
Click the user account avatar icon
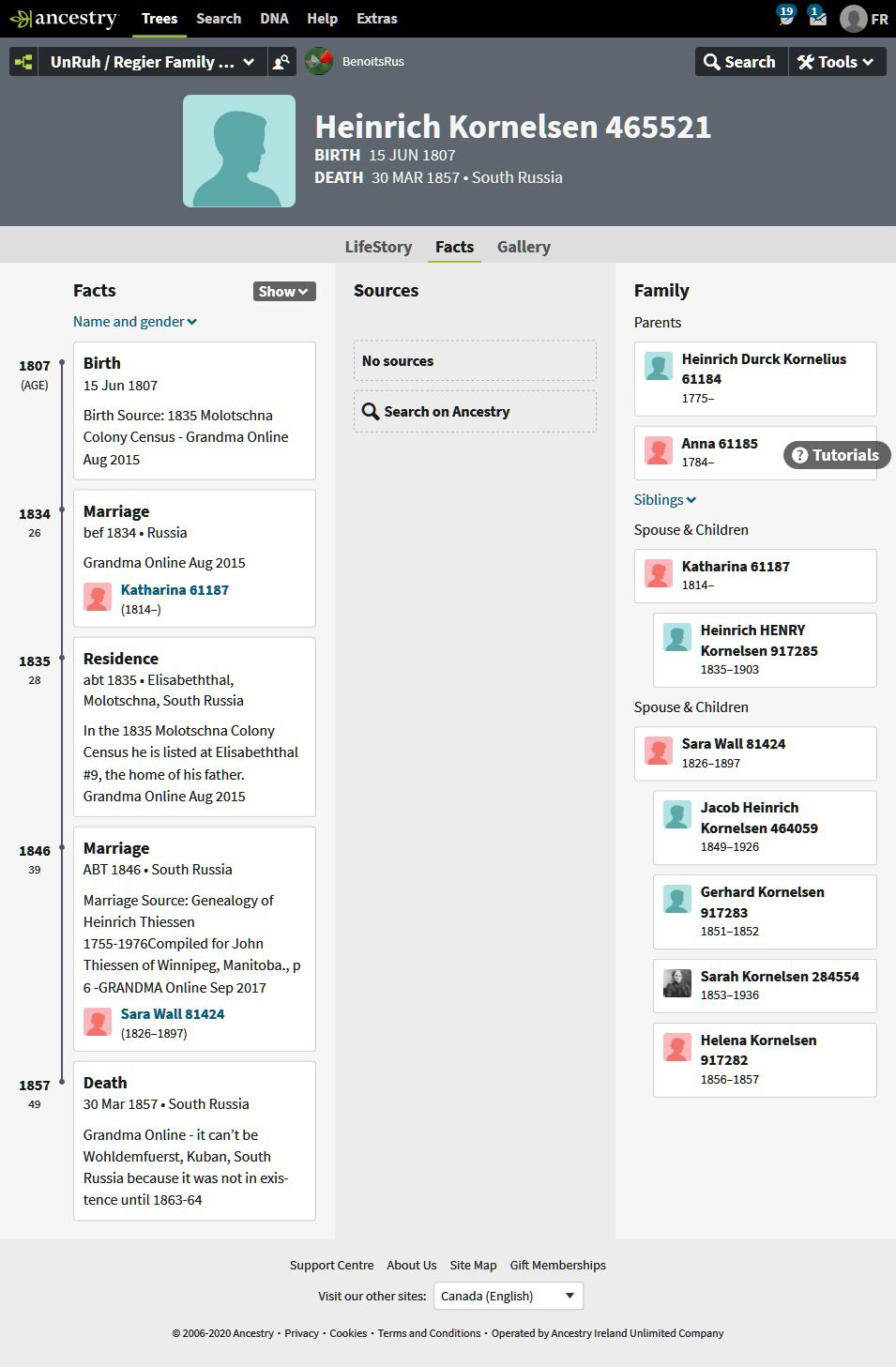853,19
